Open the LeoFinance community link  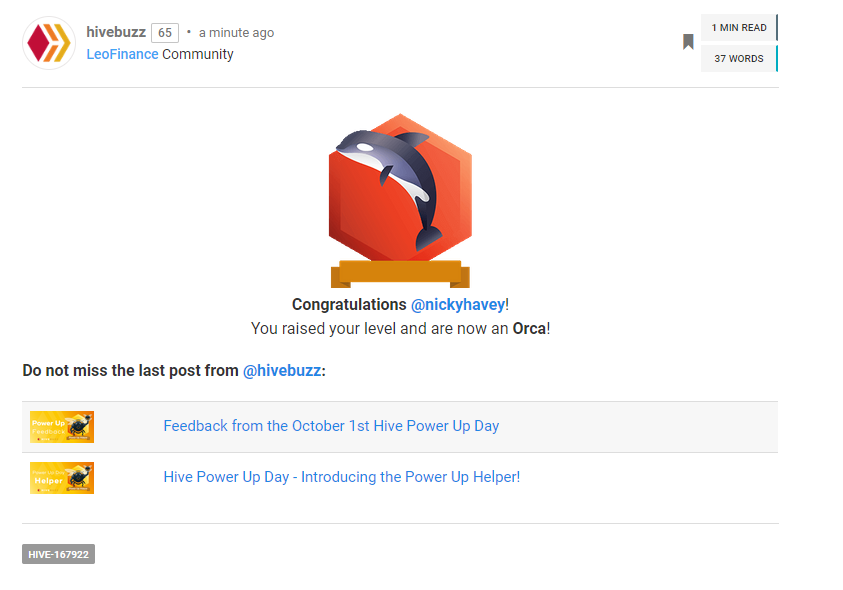click(x=123, y=54)
